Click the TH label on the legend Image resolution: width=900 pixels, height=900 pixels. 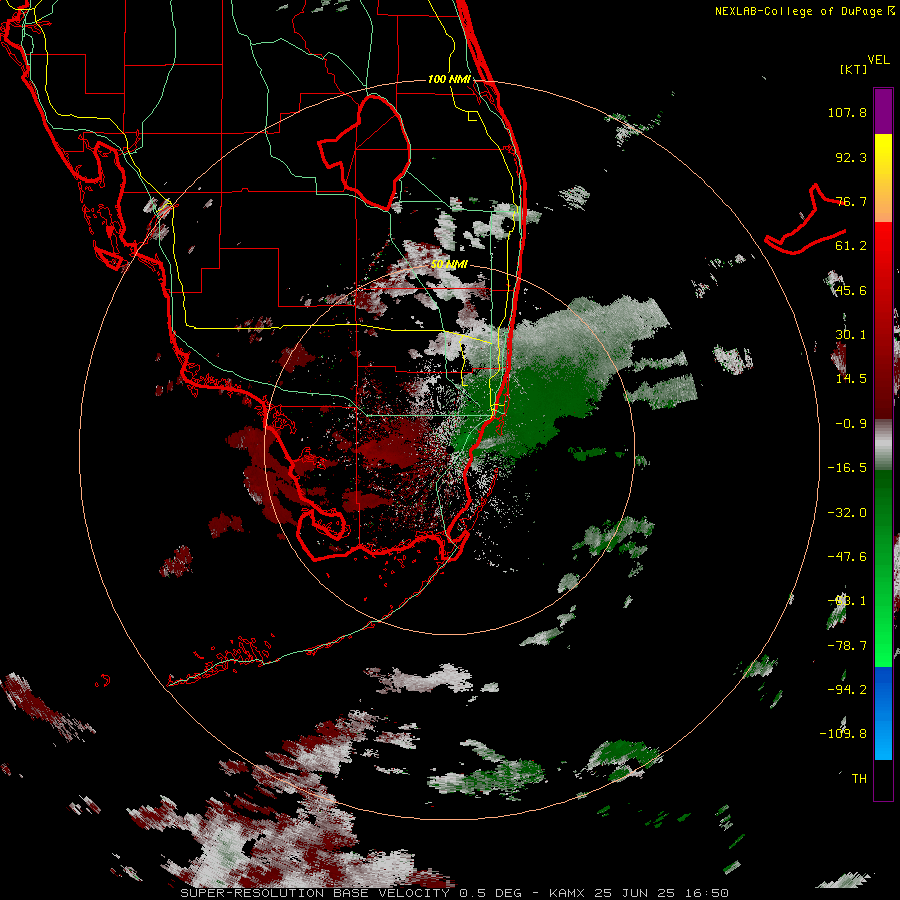[x=859, y=779]
